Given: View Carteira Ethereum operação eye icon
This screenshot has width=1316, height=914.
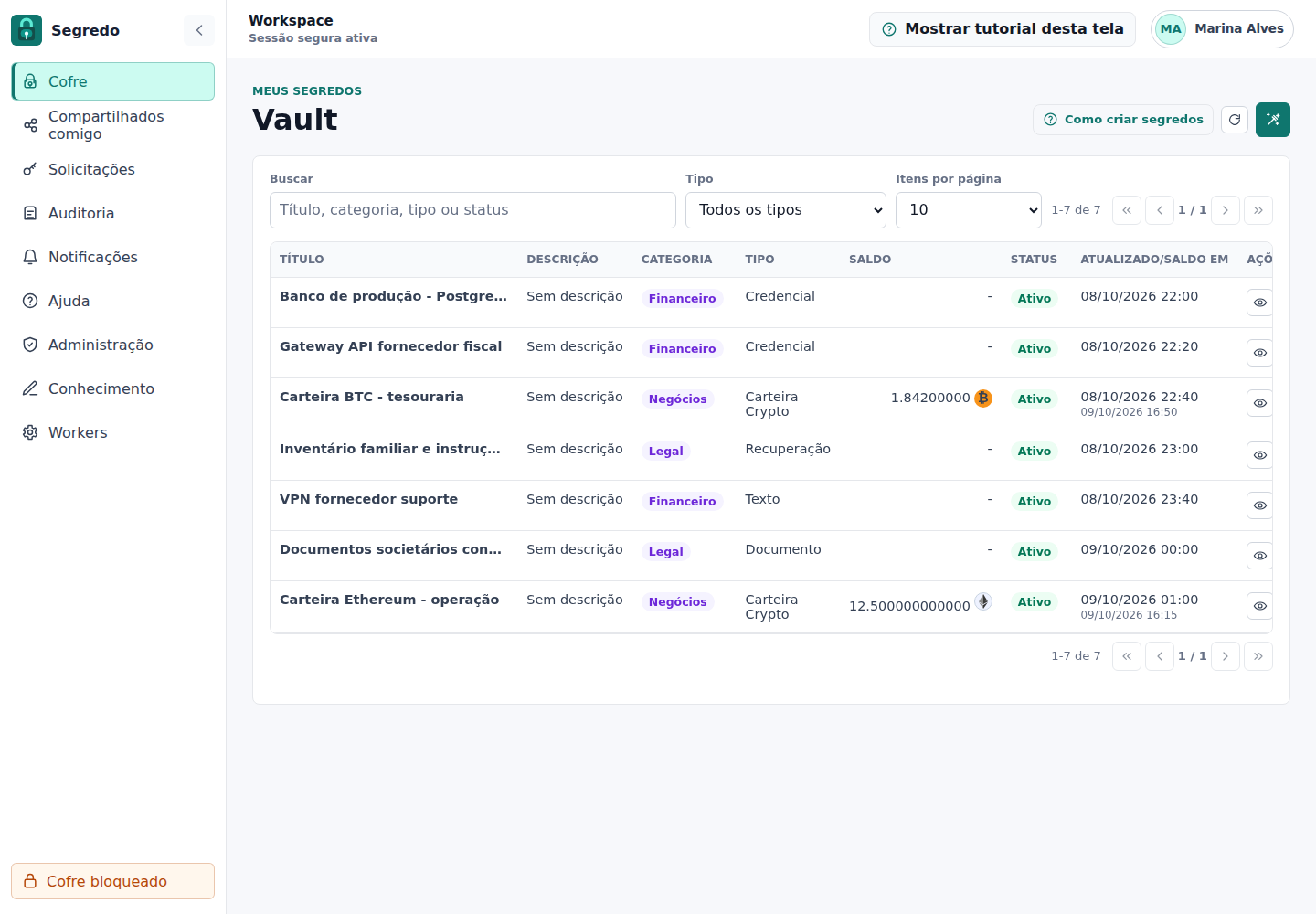Looking at the screenshot, I should tap(1260, 606).
